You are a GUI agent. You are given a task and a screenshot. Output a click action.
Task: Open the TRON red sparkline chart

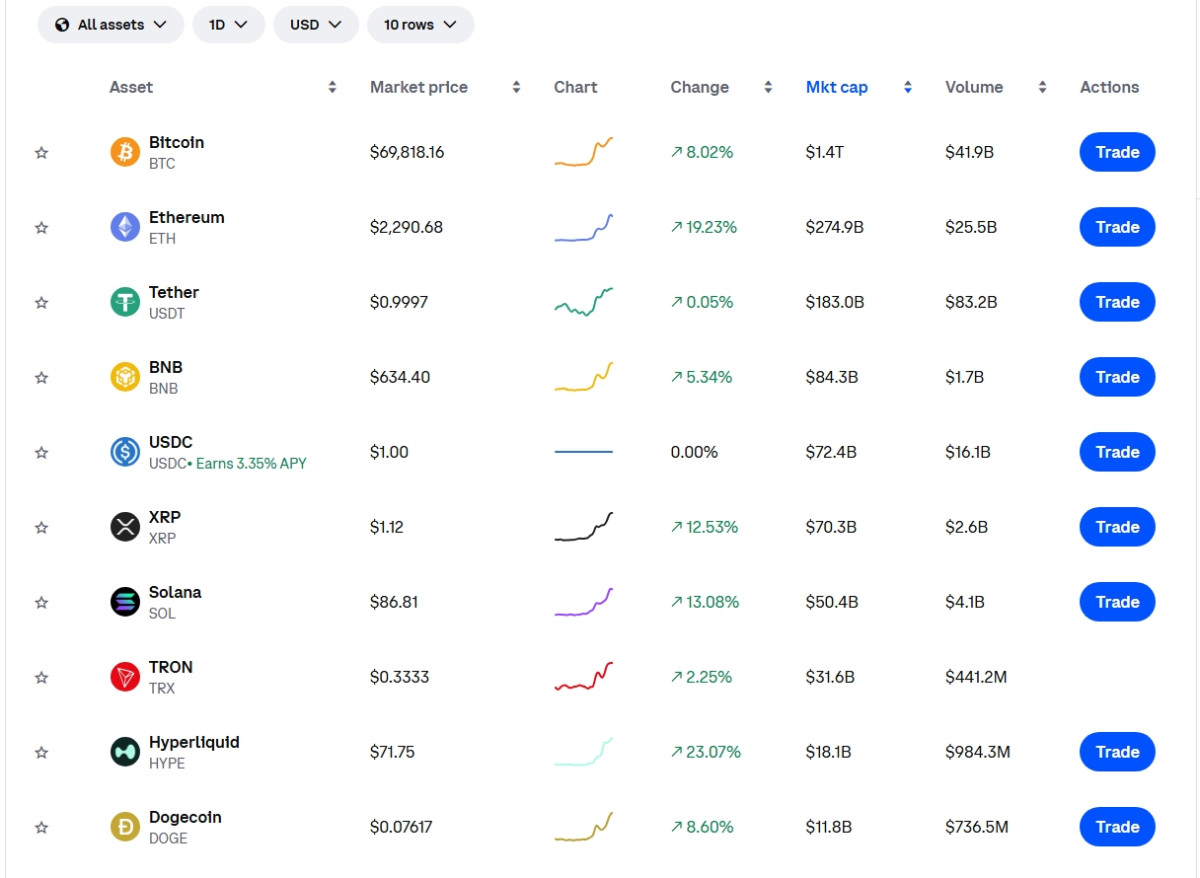coord(584,677)
